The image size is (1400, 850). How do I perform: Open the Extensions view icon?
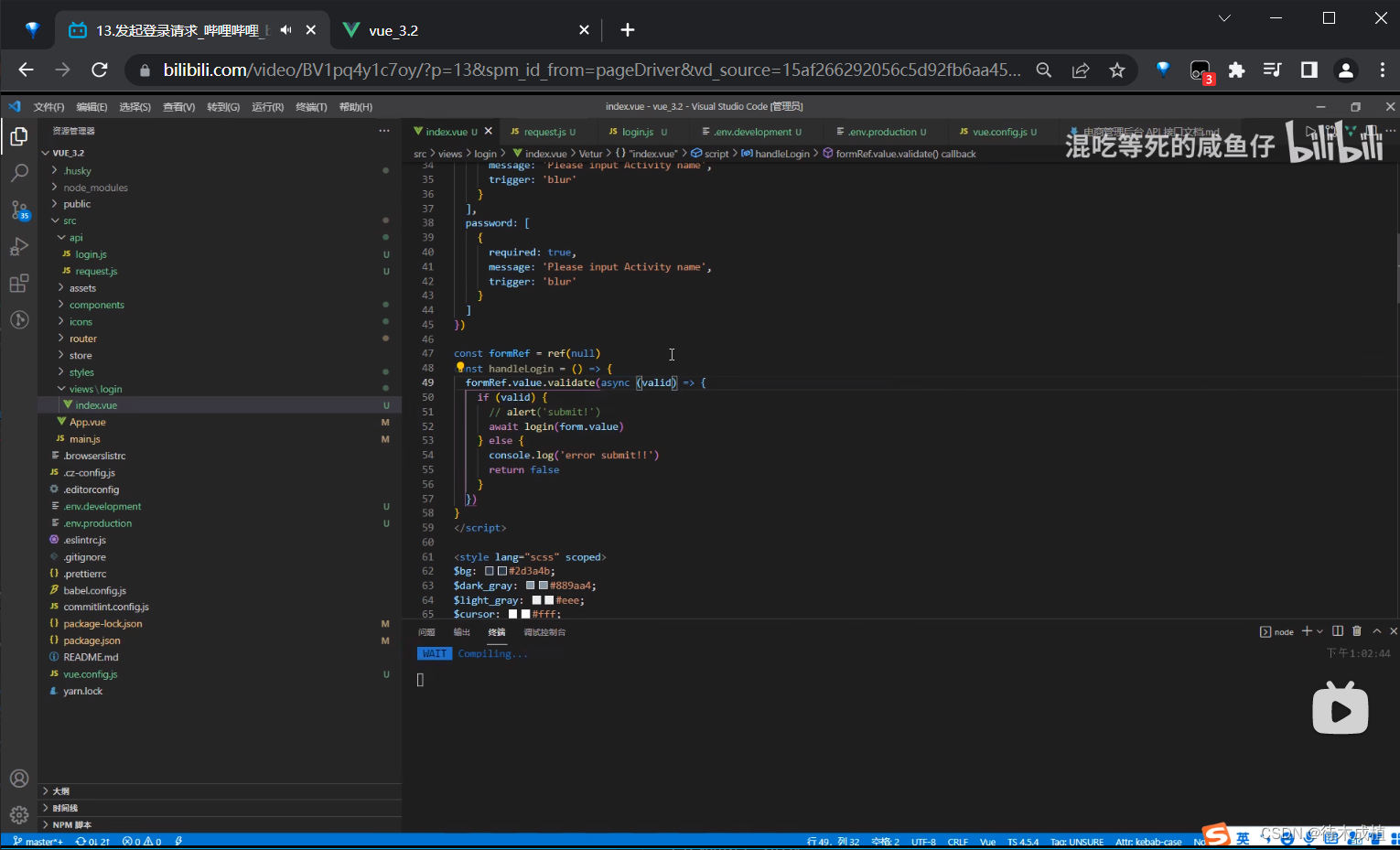(x=18, y=284)
